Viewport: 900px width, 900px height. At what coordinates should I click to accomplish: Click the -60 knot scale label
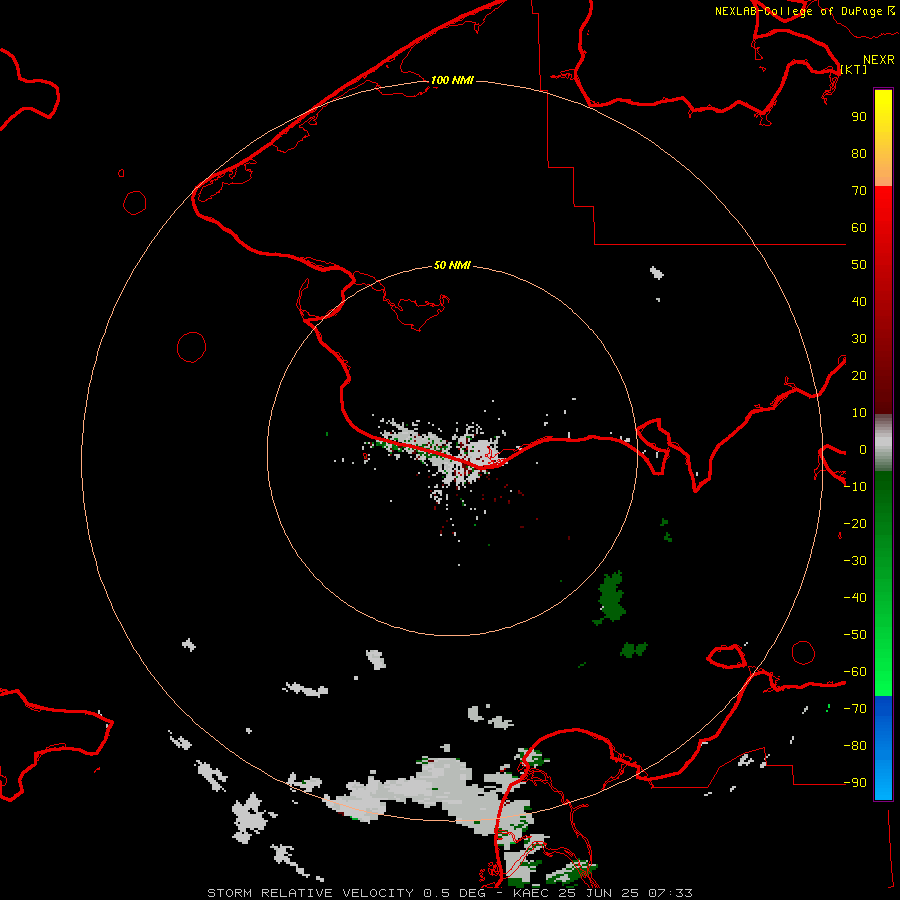tap(855, 672)
